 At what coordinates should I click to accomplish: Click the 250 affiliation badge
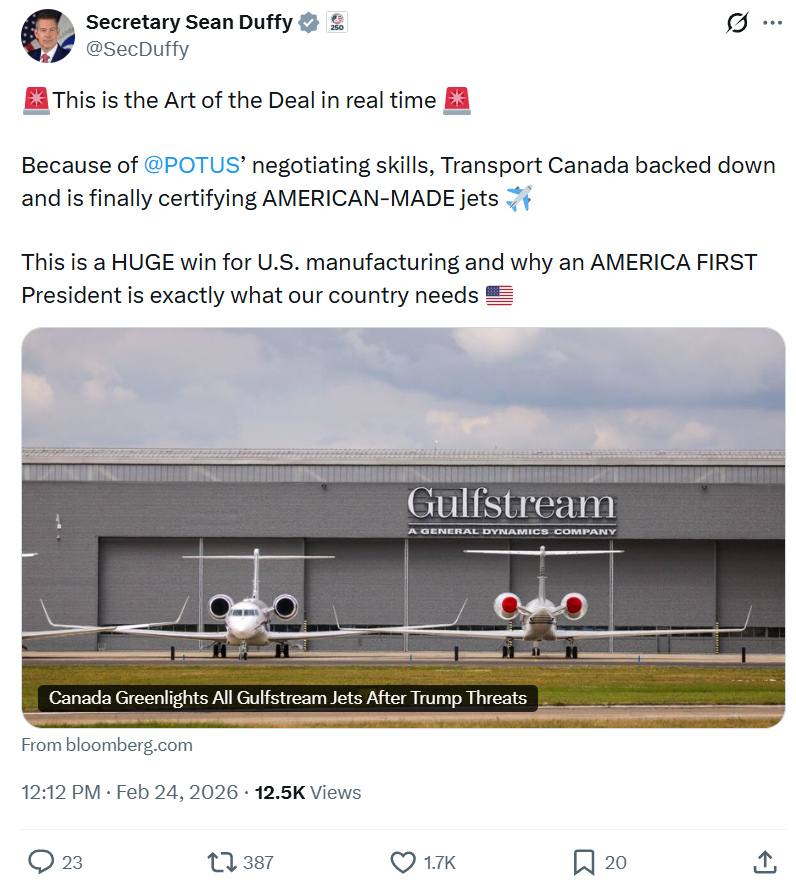point(337,22)
